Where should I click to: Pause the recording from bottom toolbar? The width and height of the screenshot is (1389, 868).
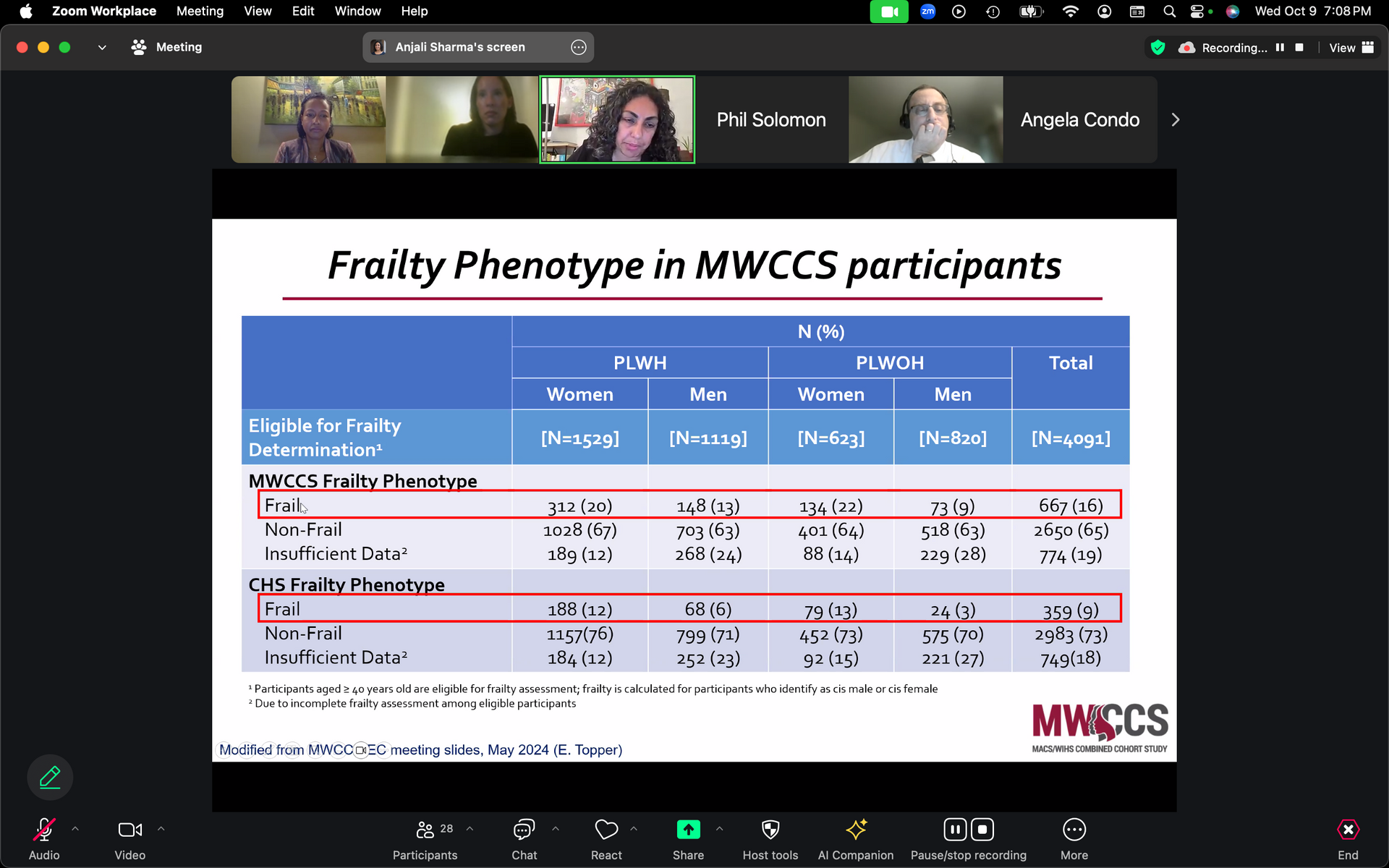pos(955,830)
